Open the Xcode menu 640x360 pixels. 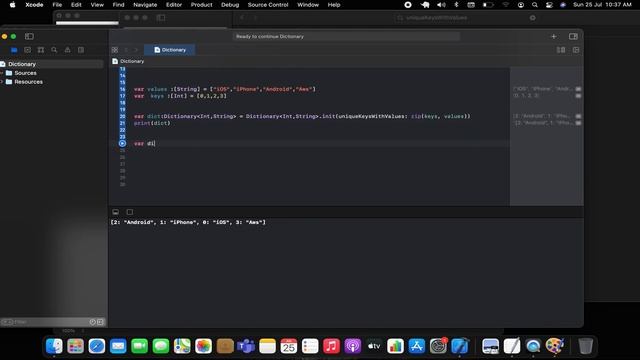pyautogui.click(x=34, y=5)
